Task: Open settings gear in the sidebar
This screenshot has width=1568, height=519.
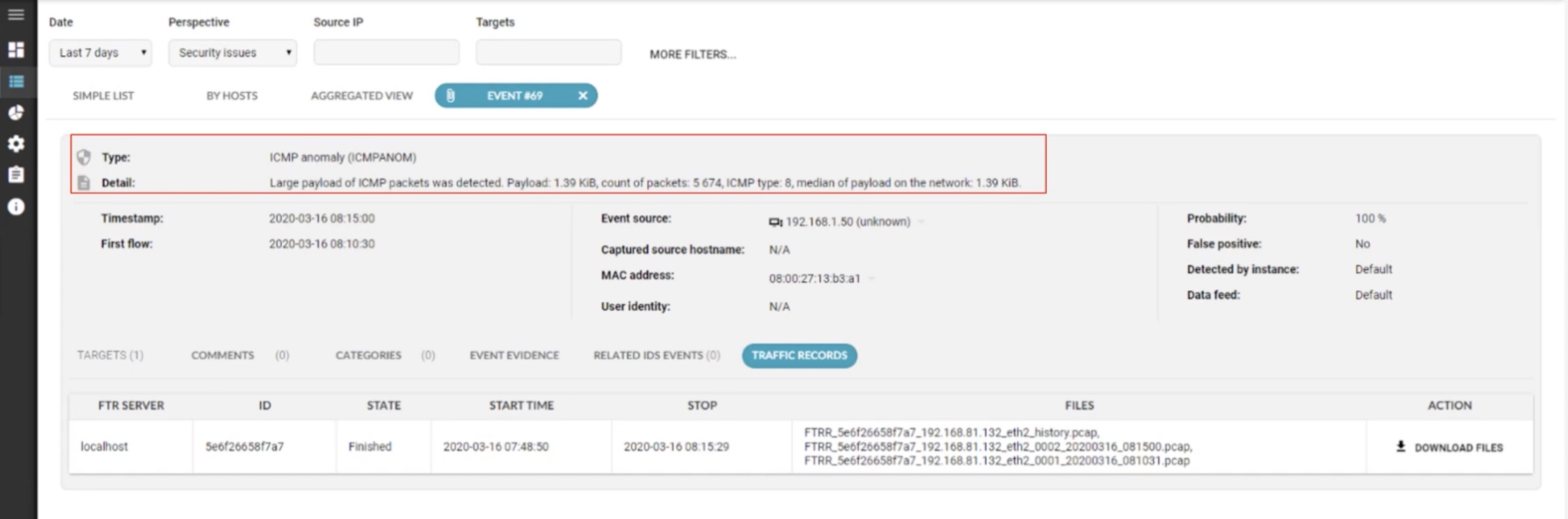Action: [x=16, y=144]
